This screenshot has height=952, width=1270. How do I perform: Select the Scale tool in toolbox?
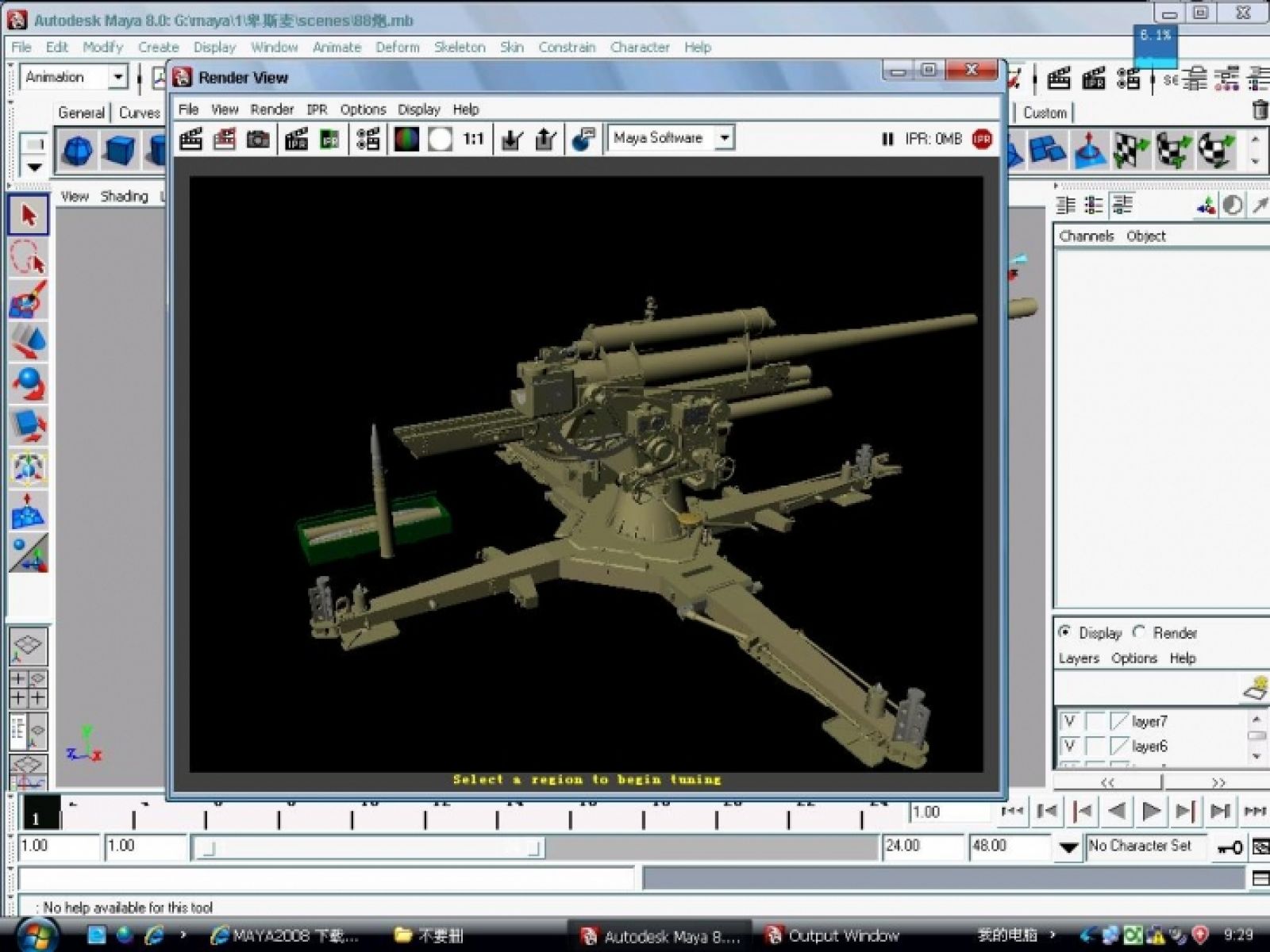(x=28, y=427)
